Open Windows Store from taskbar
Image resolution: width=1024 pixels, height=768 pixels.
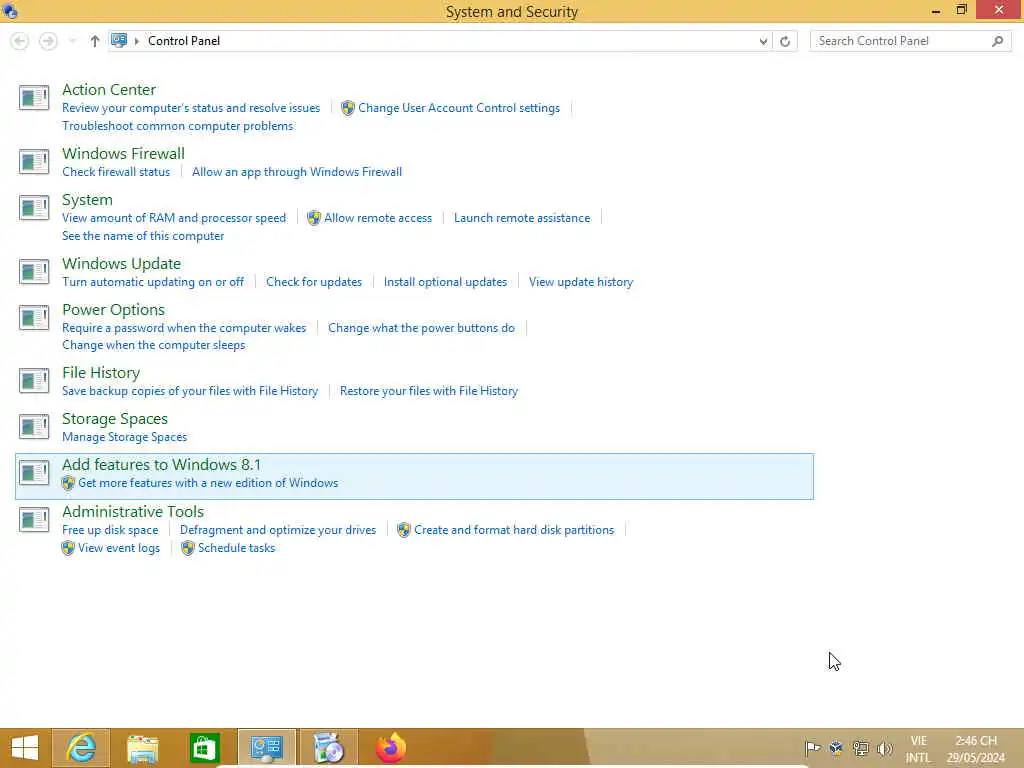tap(204, 748)
